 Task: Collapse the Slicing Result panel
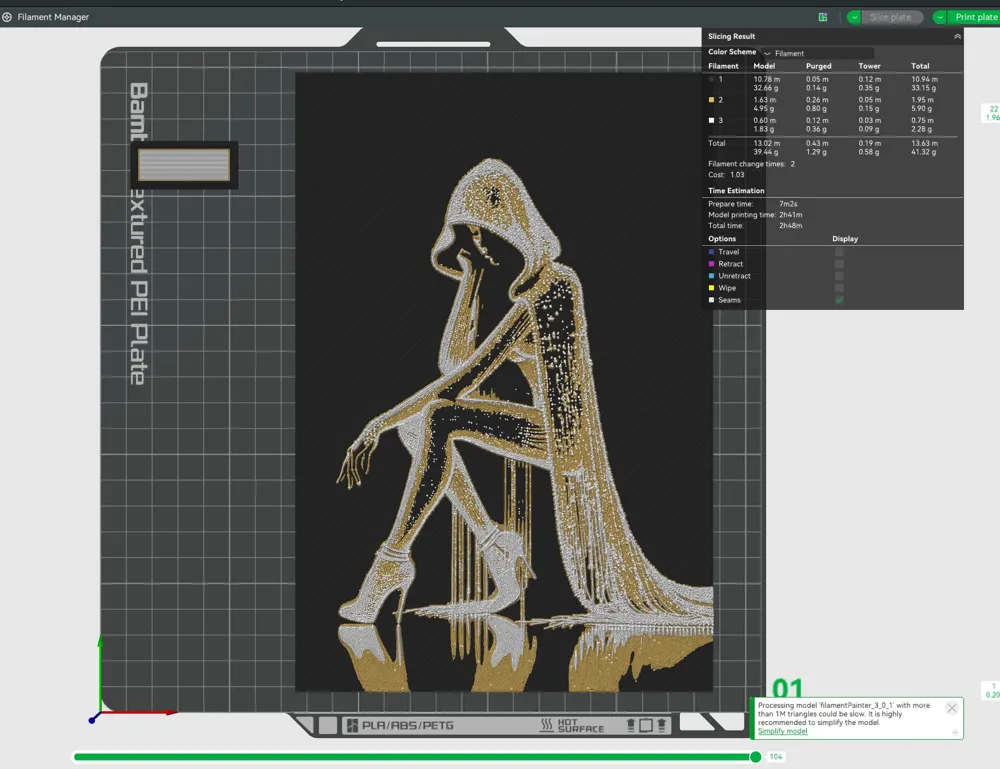(957, 36)
